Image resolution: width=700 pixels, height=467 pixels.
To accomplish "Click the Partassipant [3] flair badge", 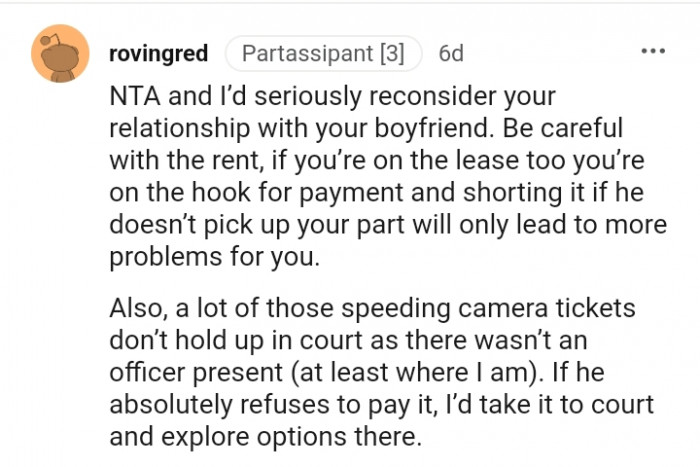I will point(323,53).
